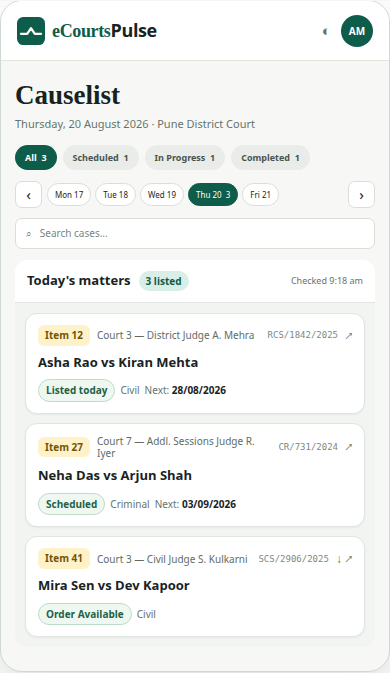Go to previous week chevron
The width and height of the screenshot is (390, 673).
click(28, 195)
